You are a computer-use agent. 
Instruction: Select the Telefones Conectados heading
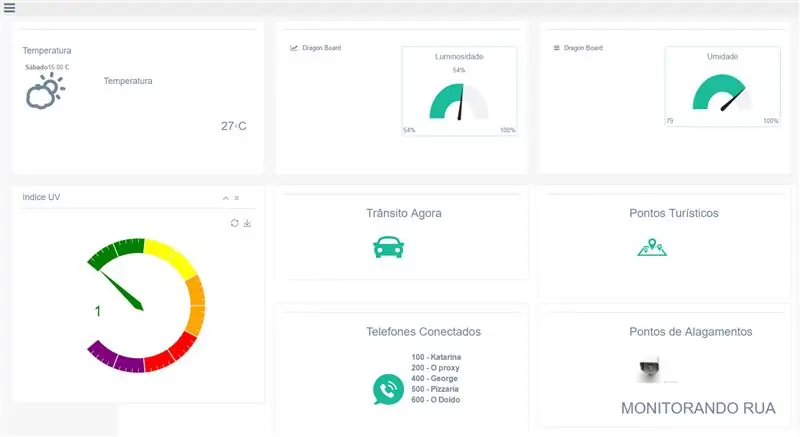[423, 331]
